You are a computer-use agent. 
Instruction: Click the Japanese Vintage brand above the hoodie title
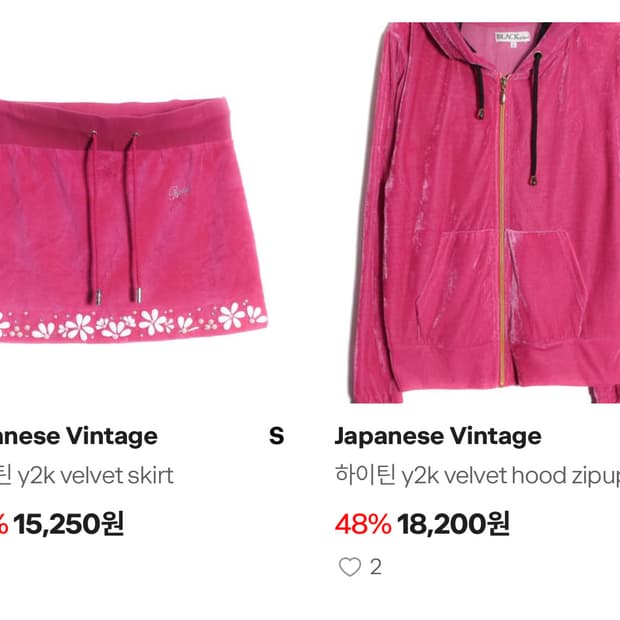pyautogui.click(x=437, y=436)
